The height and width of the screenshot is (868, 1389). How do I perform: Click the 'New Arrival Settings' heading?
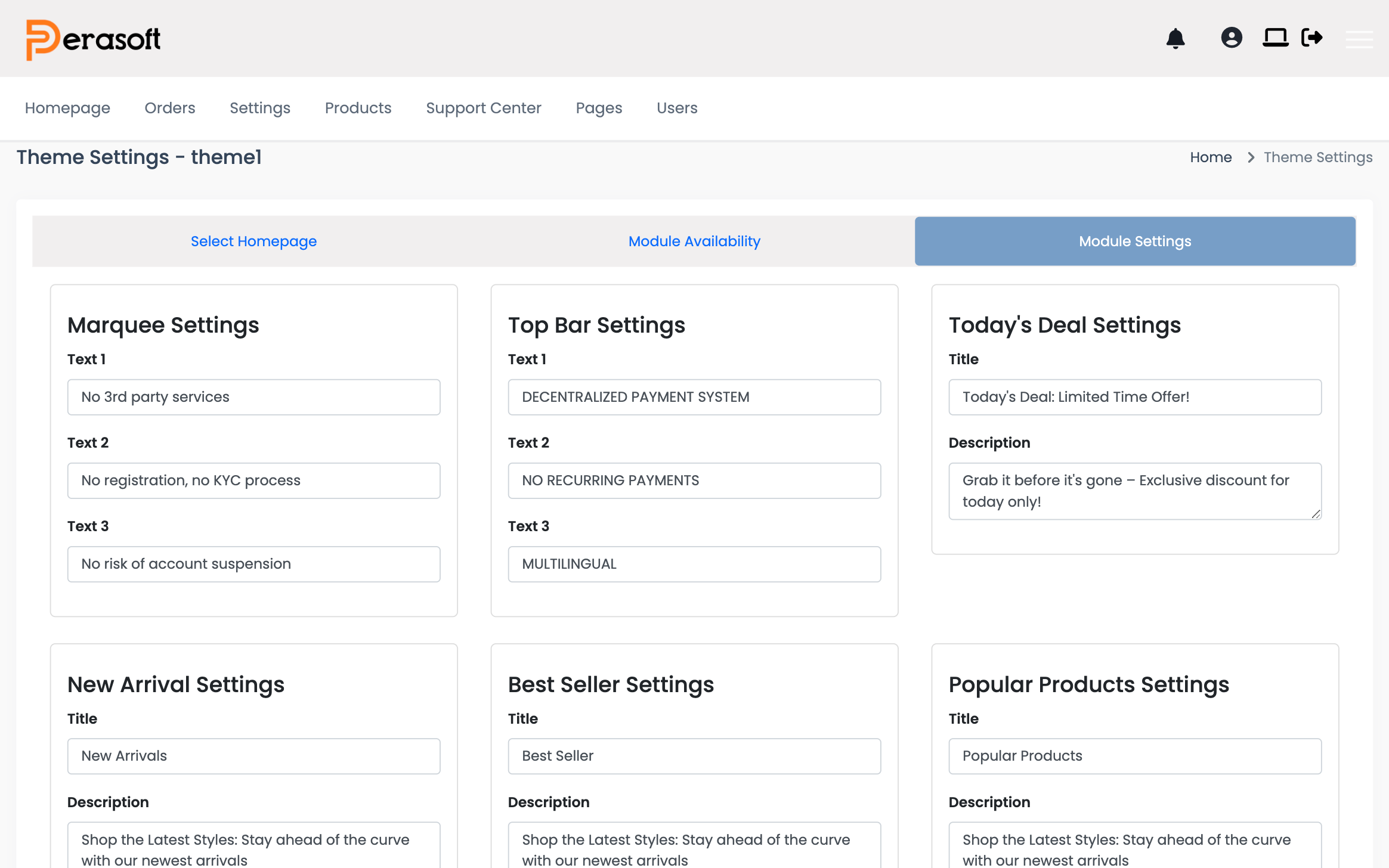coord(176,685)
